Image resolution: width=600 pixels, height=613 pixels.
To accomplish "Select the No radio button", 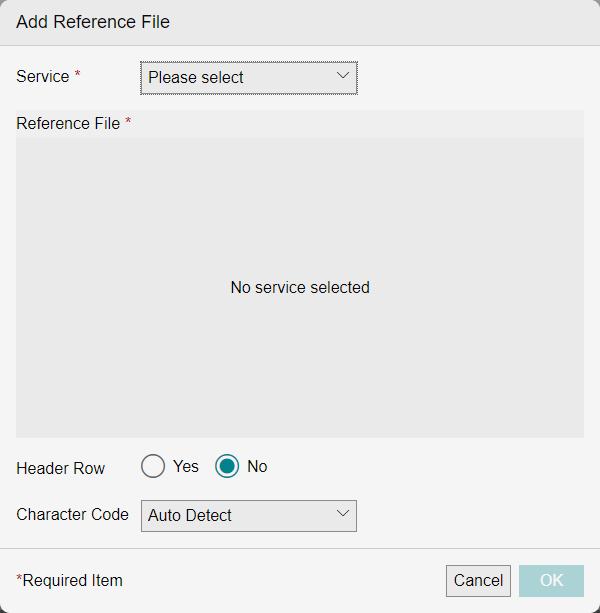I will pyautogui.click(x=228, y=466).
